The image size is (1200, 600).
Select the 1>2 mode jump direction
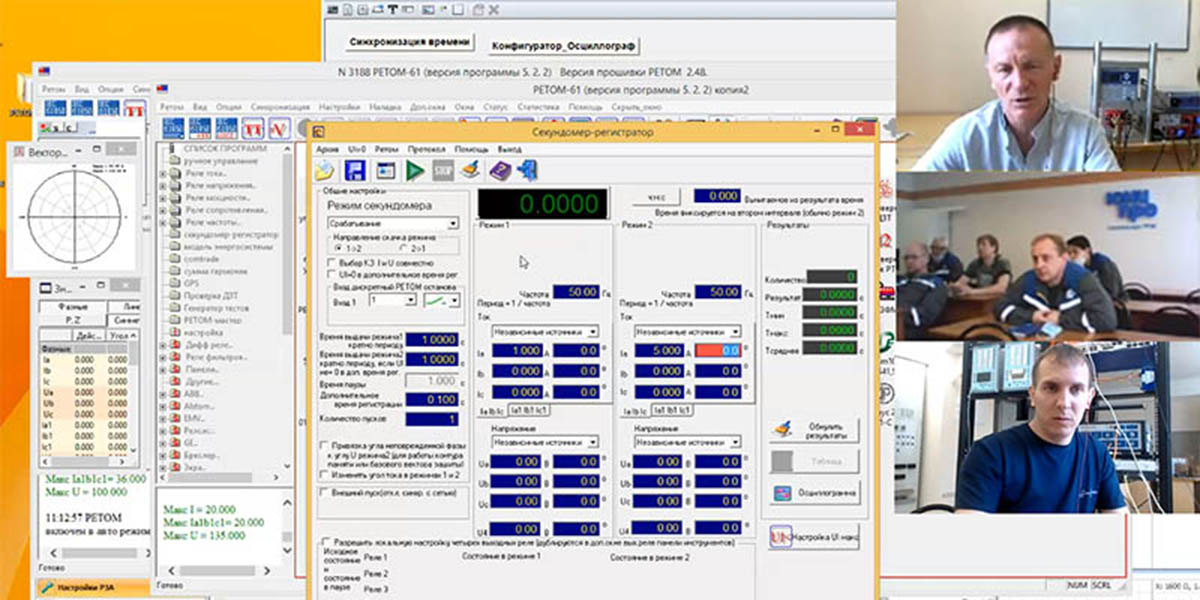tap(349, 247)
